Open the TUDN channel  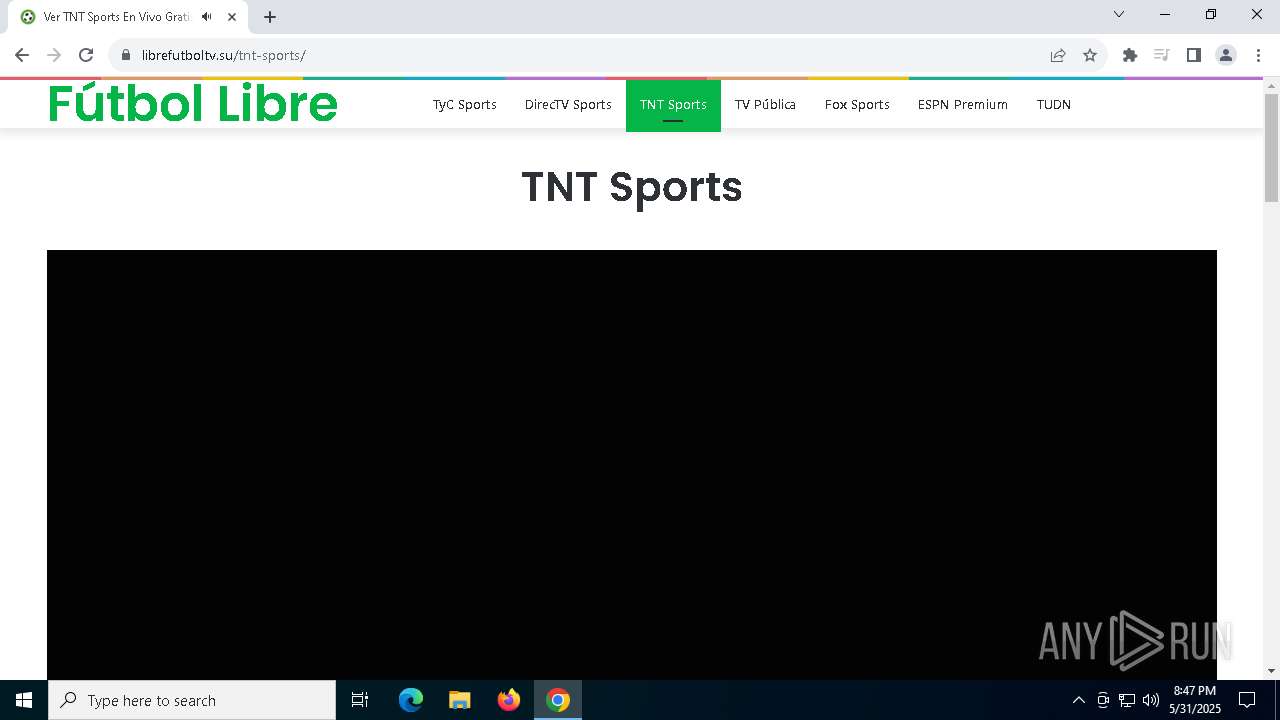1054,105
